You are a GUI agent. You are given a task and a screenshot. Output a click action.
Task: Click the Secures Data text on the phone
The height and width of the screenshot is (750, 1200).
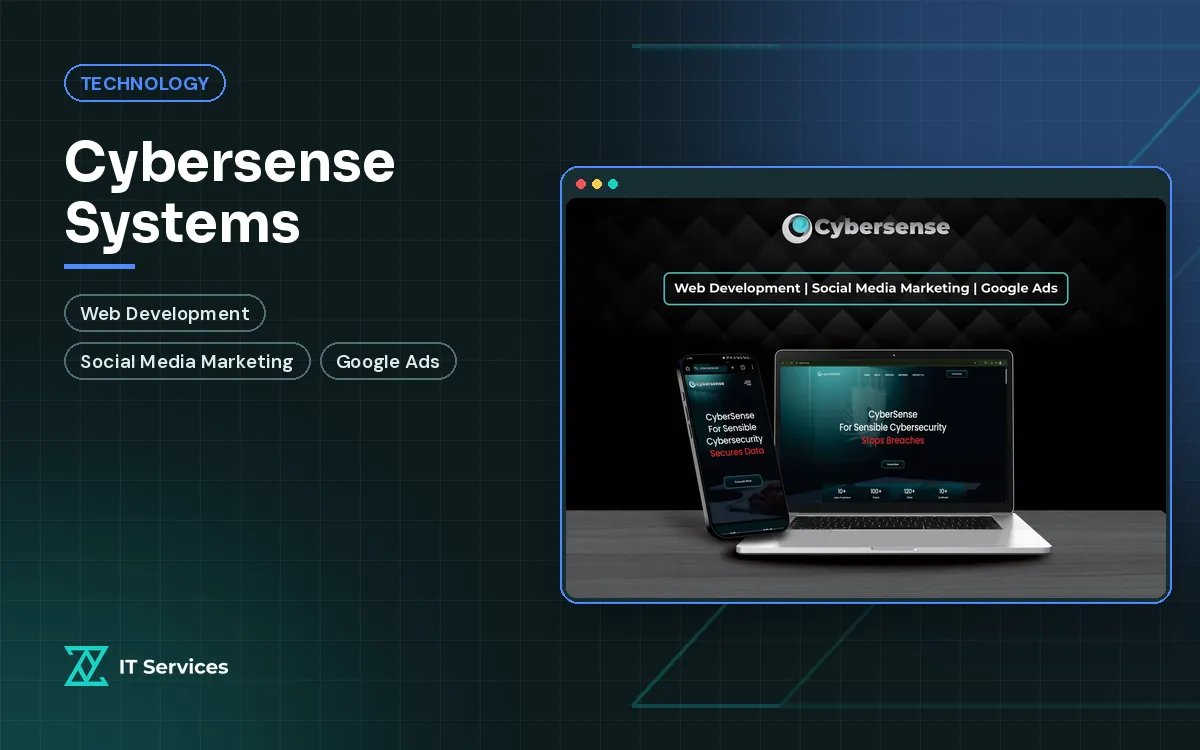point(737,452)
